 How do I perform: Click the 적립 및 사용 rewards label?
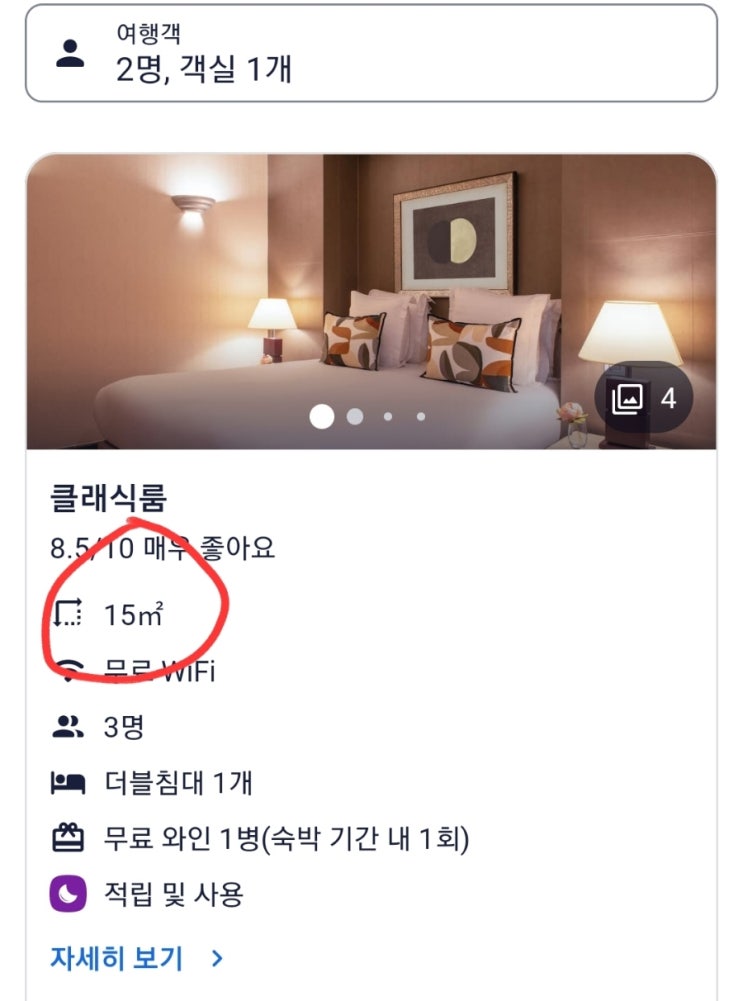173,893
